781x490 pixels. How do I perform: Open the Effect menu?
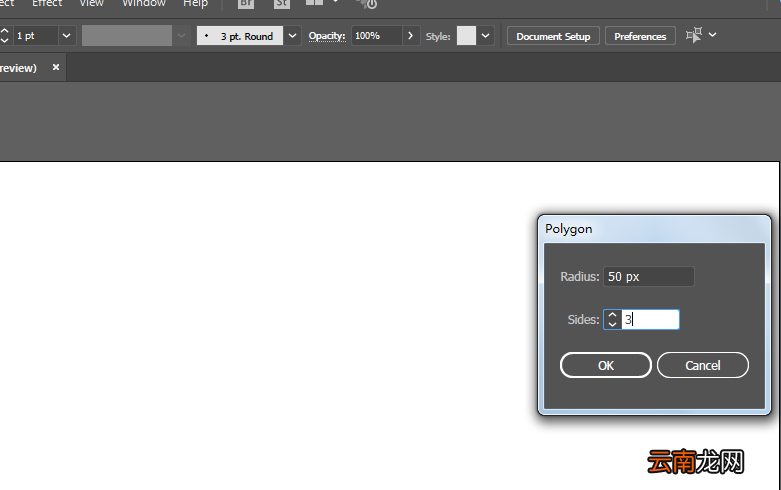47,3
